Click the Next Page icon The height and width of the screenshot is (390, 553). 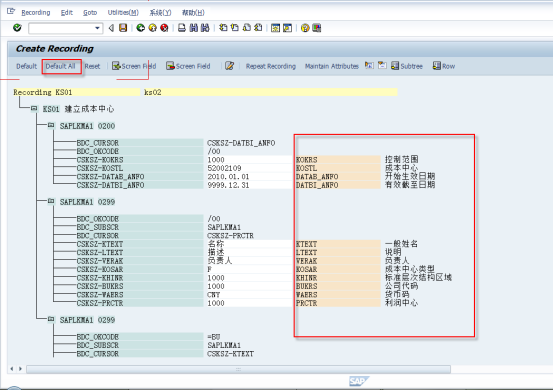click(x=247, y=28)
